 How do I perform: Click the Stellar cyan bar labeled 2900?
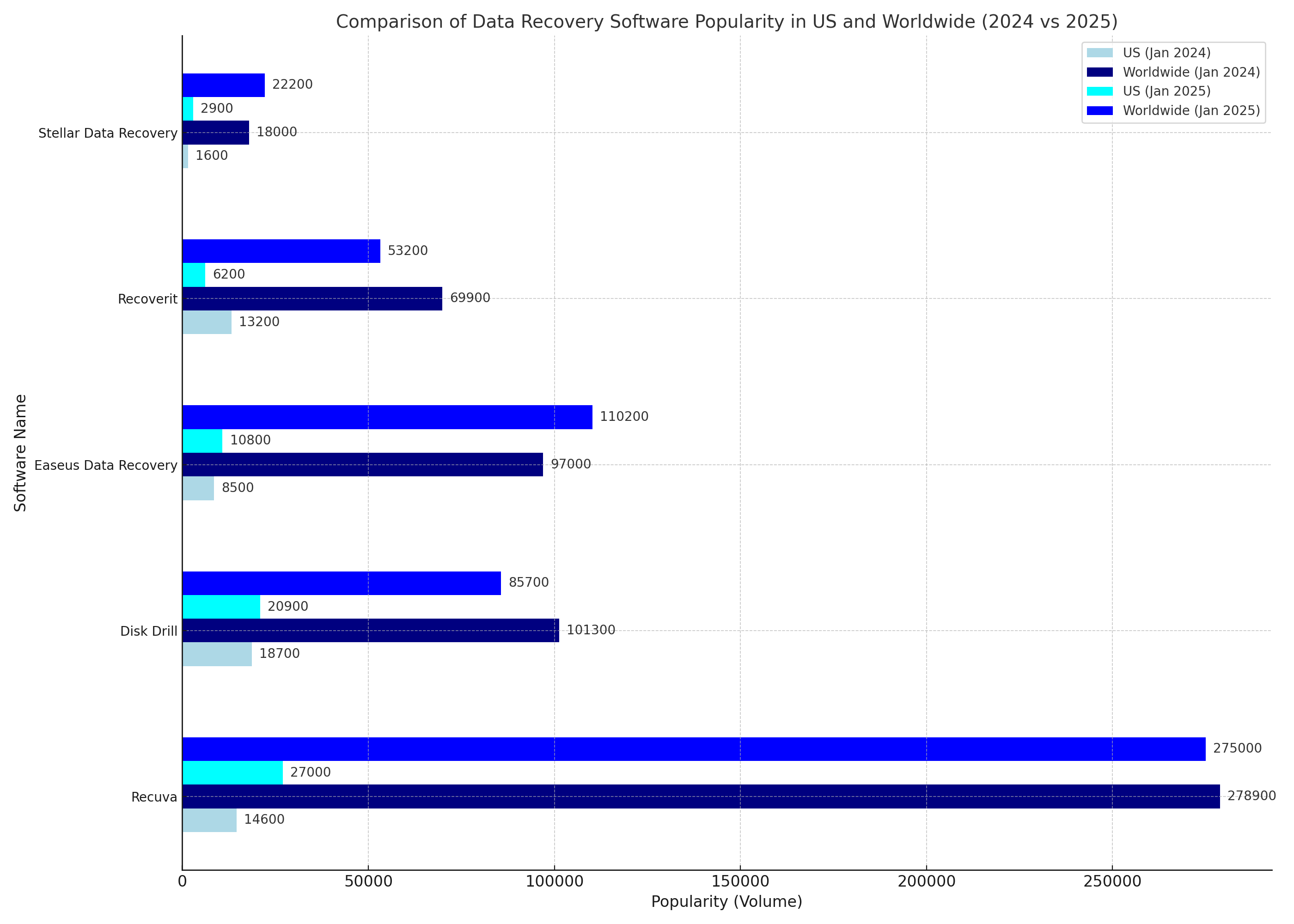pos(188,109)
